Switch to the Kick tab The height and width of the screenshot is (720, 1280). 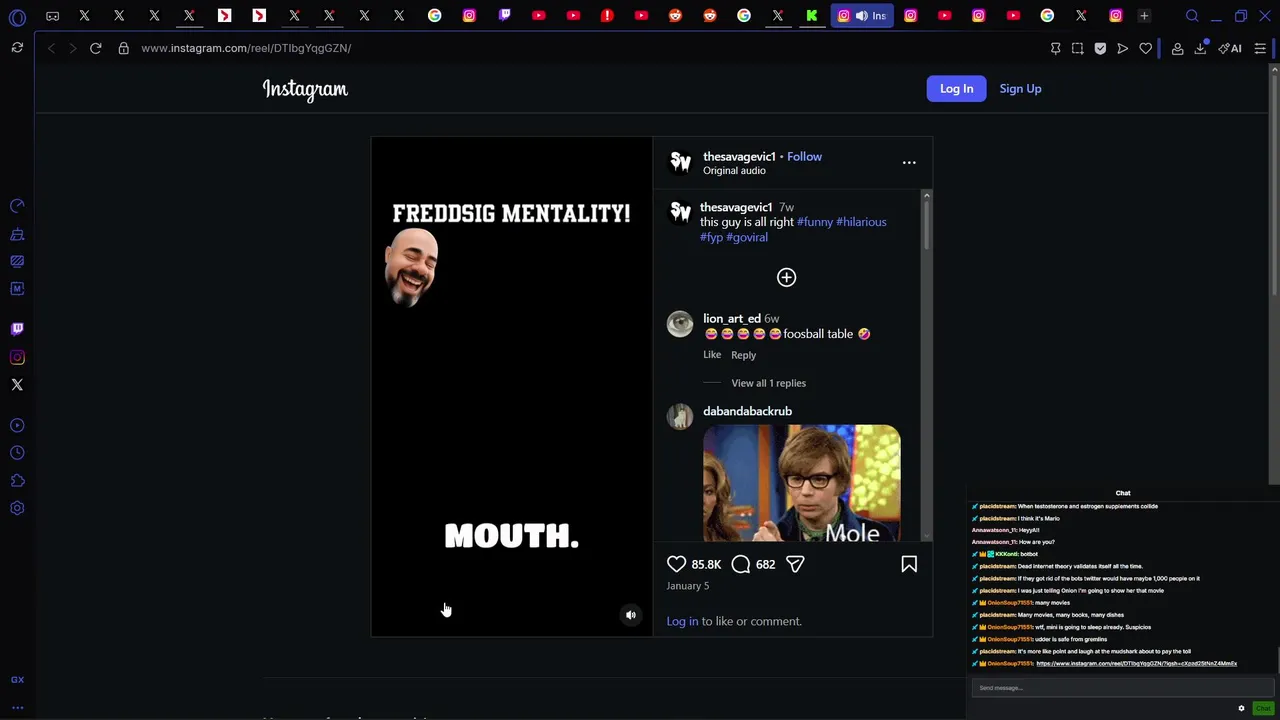click(x=812, y=15)
